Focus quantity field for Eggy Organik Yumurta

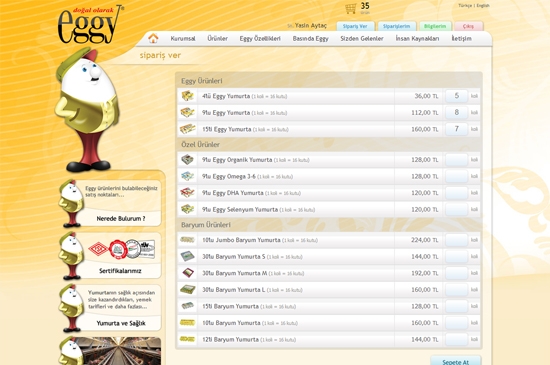[456, 160]
